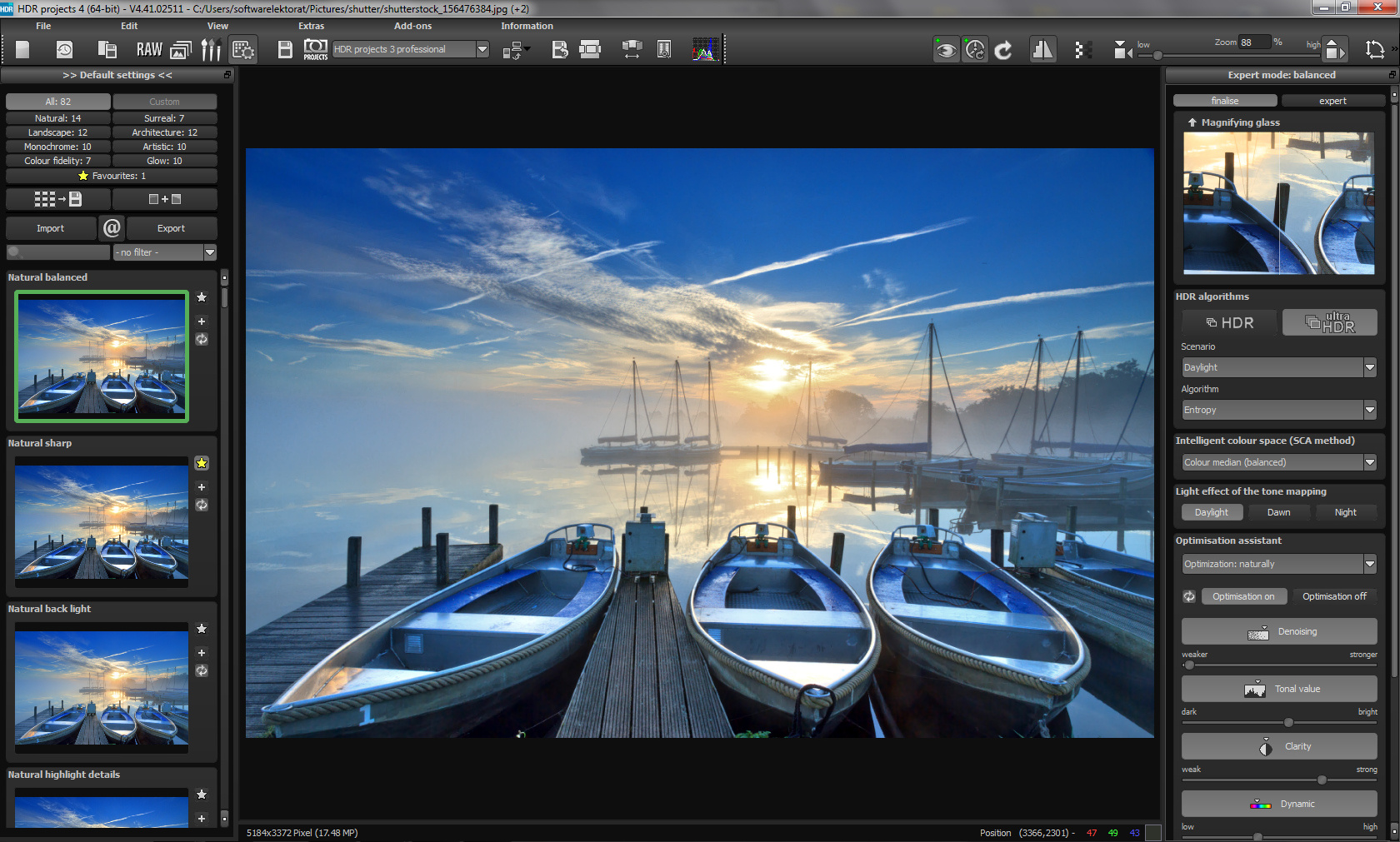Open the Edit menu
Viewport: 1400px width, 842px height.
(x=129, y=26)
